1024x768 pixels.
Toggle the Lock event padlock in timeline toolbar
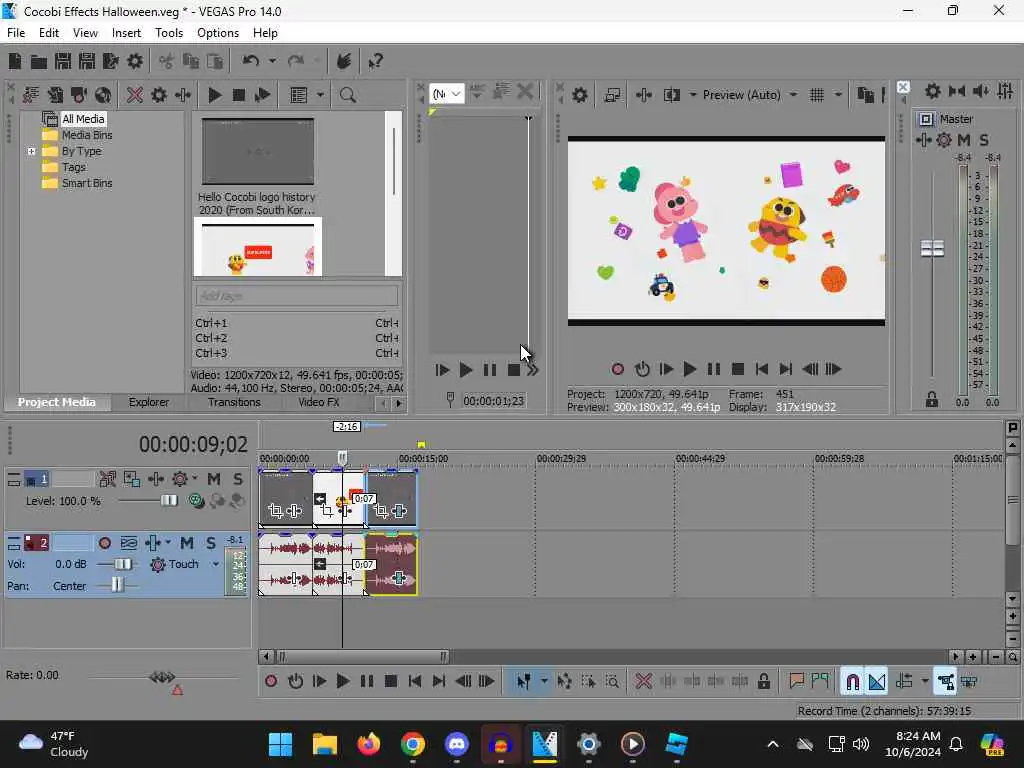(763, 682)
